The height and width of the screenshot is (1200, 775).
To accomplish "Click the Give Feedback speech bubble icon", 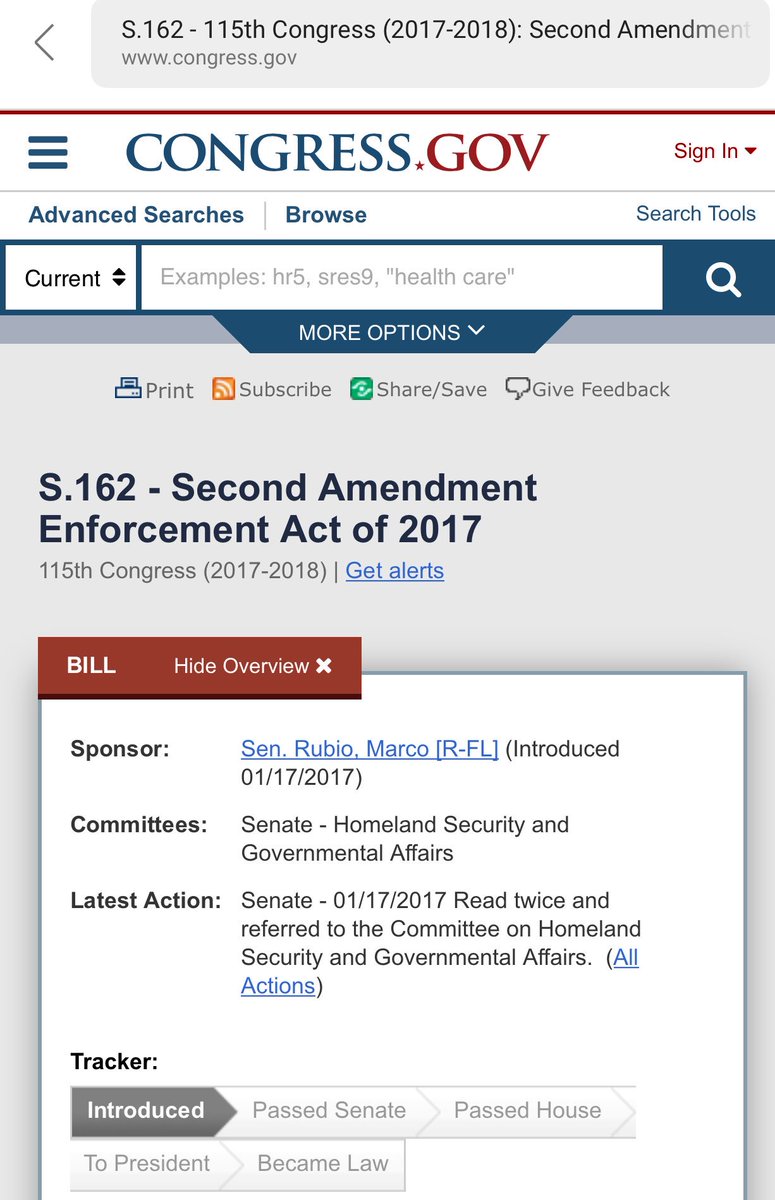I will [517, 388].
